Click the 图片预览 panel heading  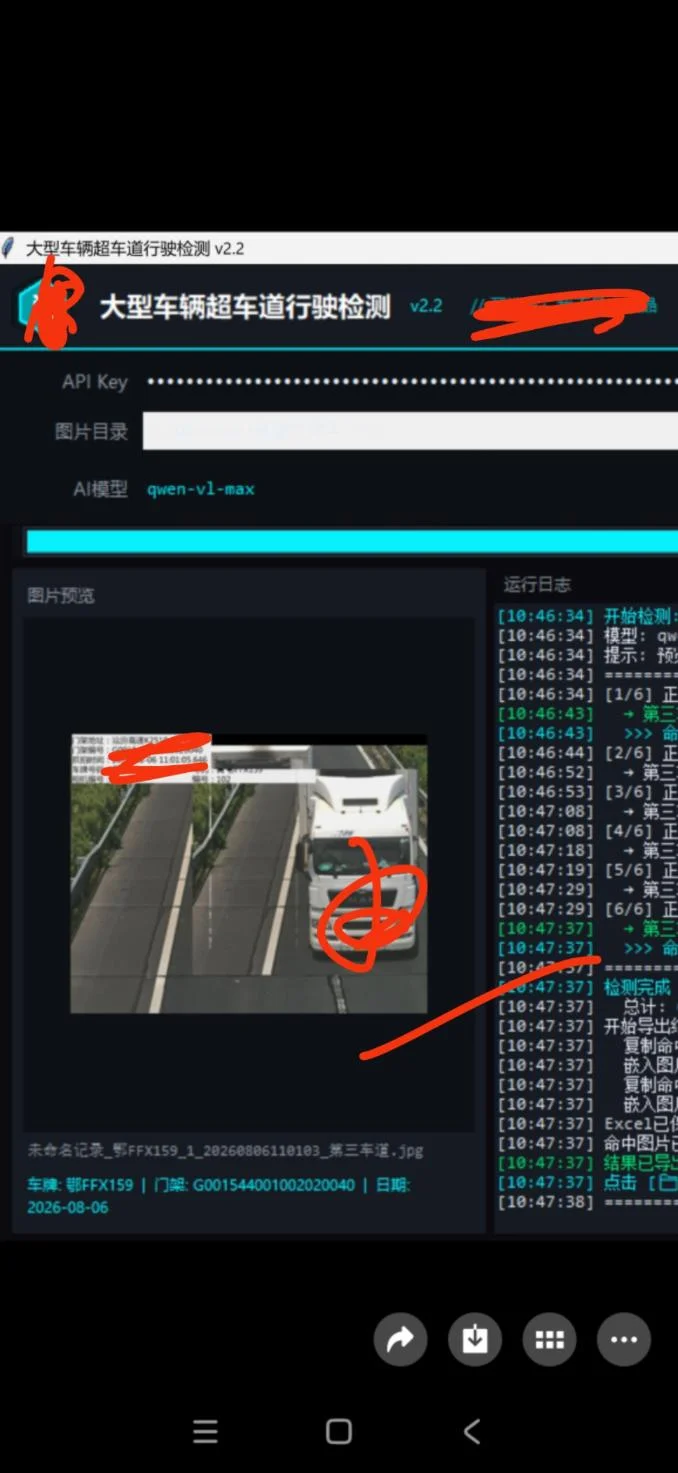point(61,595)
